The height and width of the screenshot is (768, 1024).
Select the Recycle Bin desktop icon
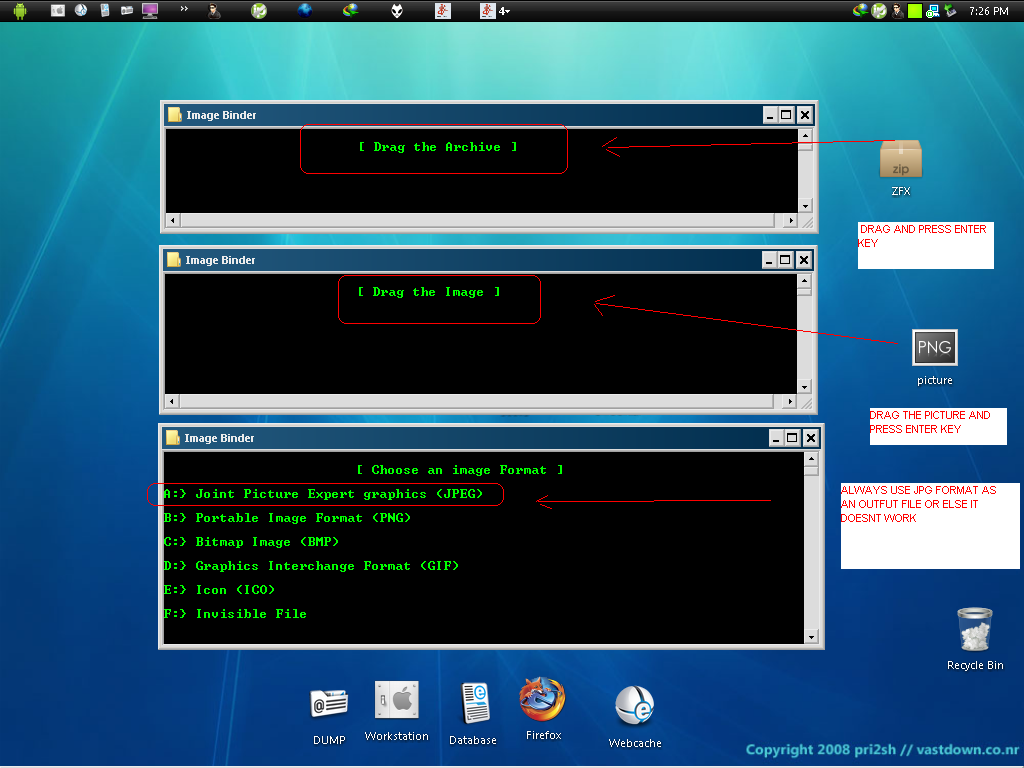[x=974, y=639]
